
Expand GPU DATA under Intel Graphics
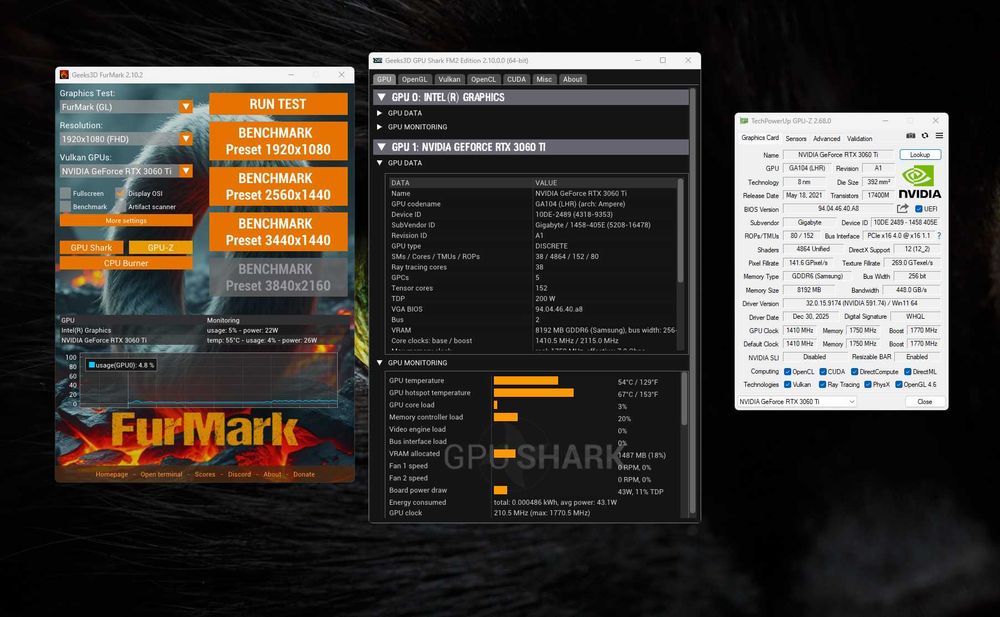379,113
